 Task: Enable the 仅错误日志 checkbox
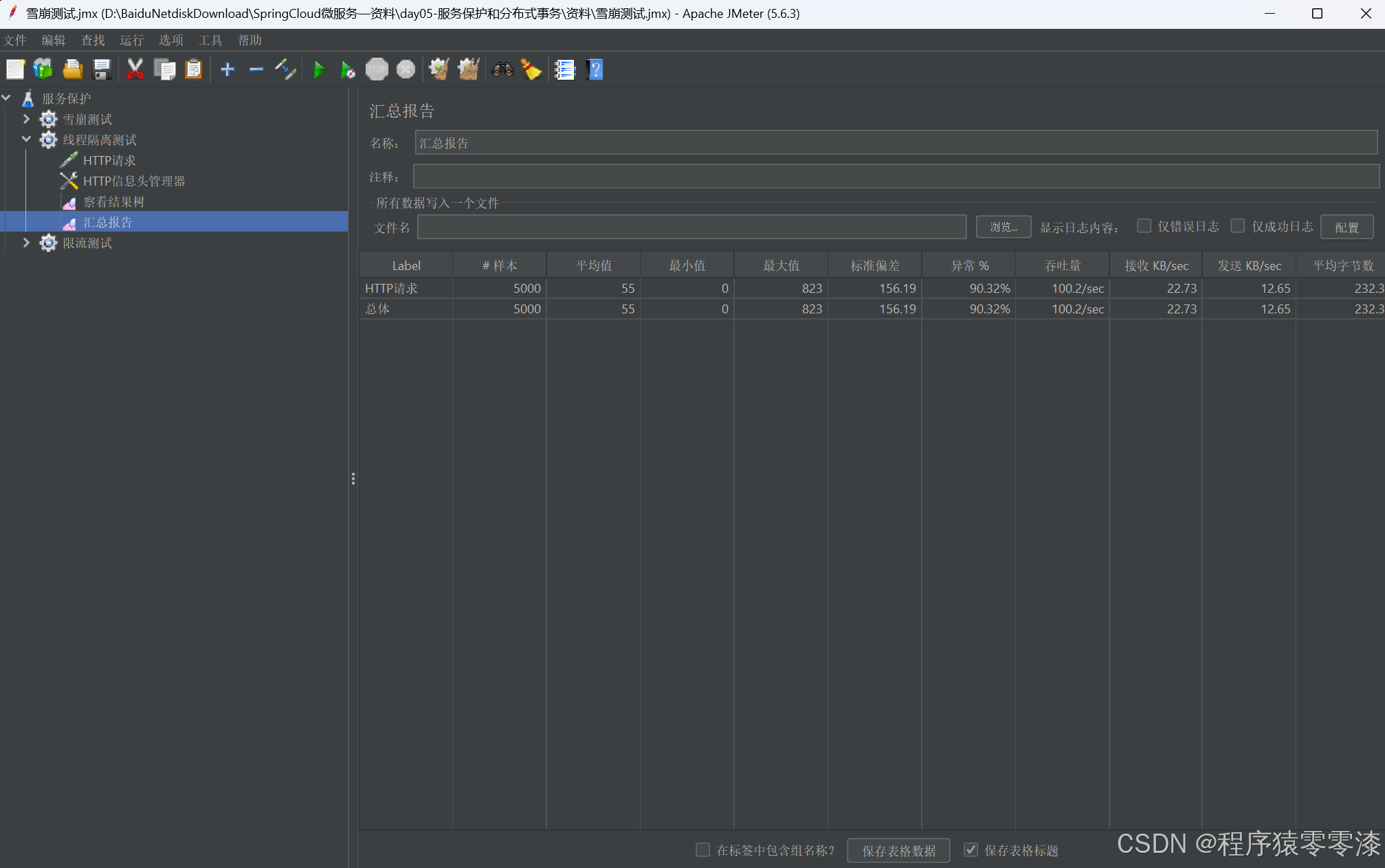[1144, 226]
